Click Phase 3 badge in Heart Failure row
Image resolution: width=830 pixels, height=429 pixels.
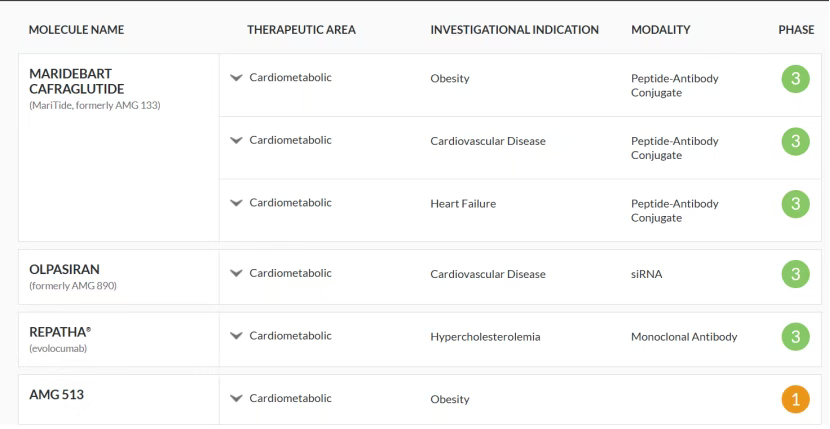[795, 204]
